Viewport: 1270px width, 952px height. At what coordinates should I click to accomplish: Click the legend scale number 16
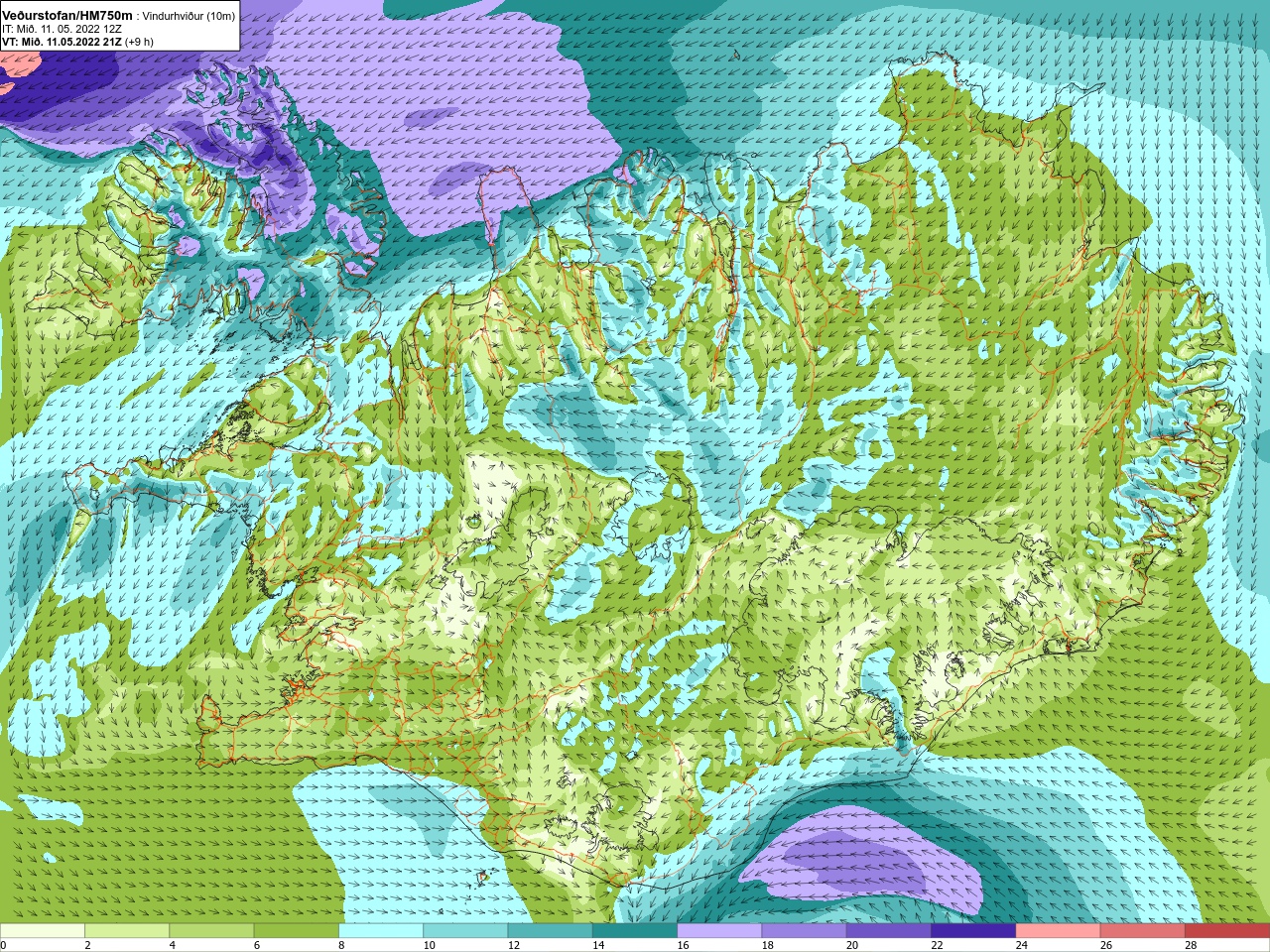(684, 945)
